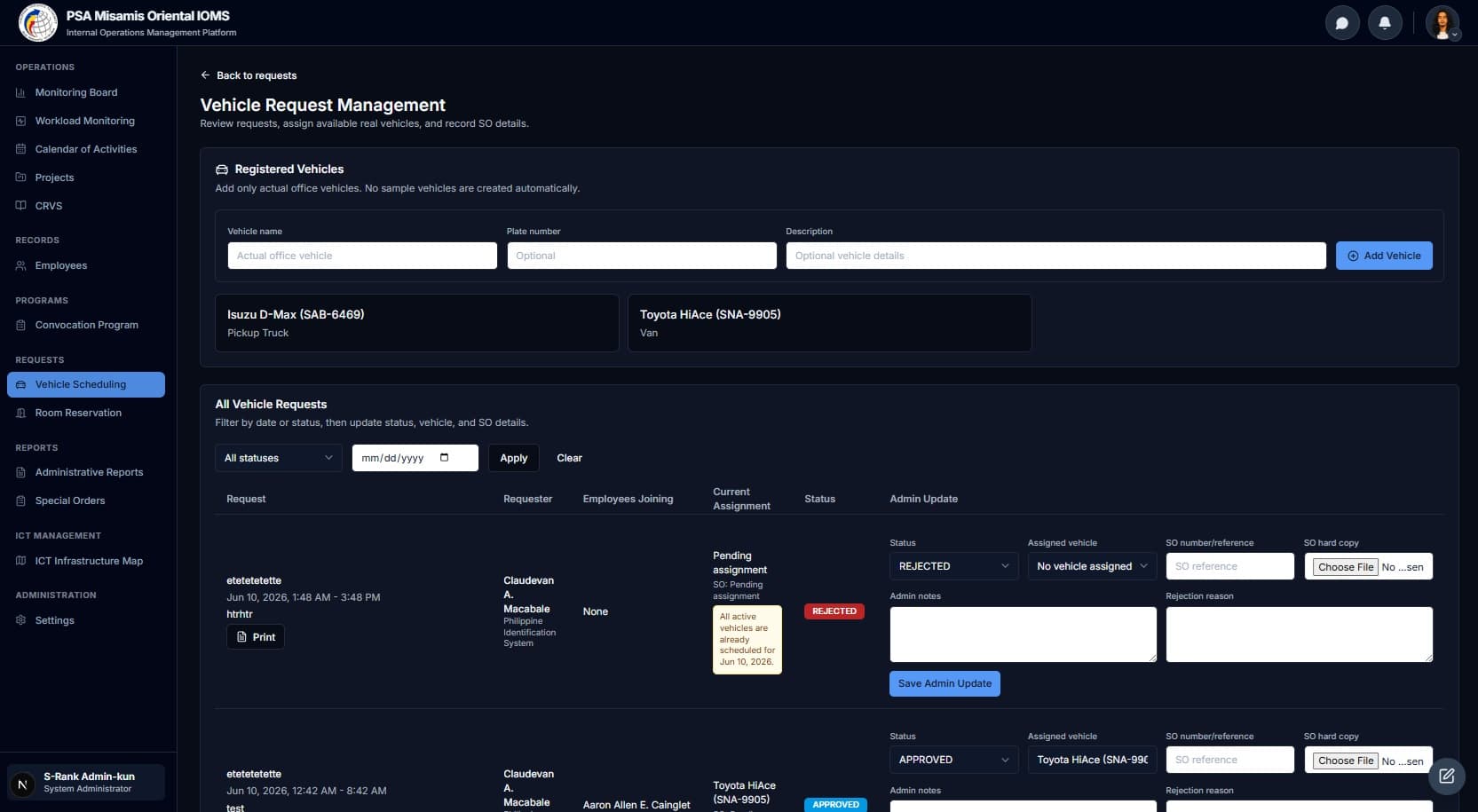Print the first etetetetette request
Screen dimensions: 1478x812
point(256,637)
